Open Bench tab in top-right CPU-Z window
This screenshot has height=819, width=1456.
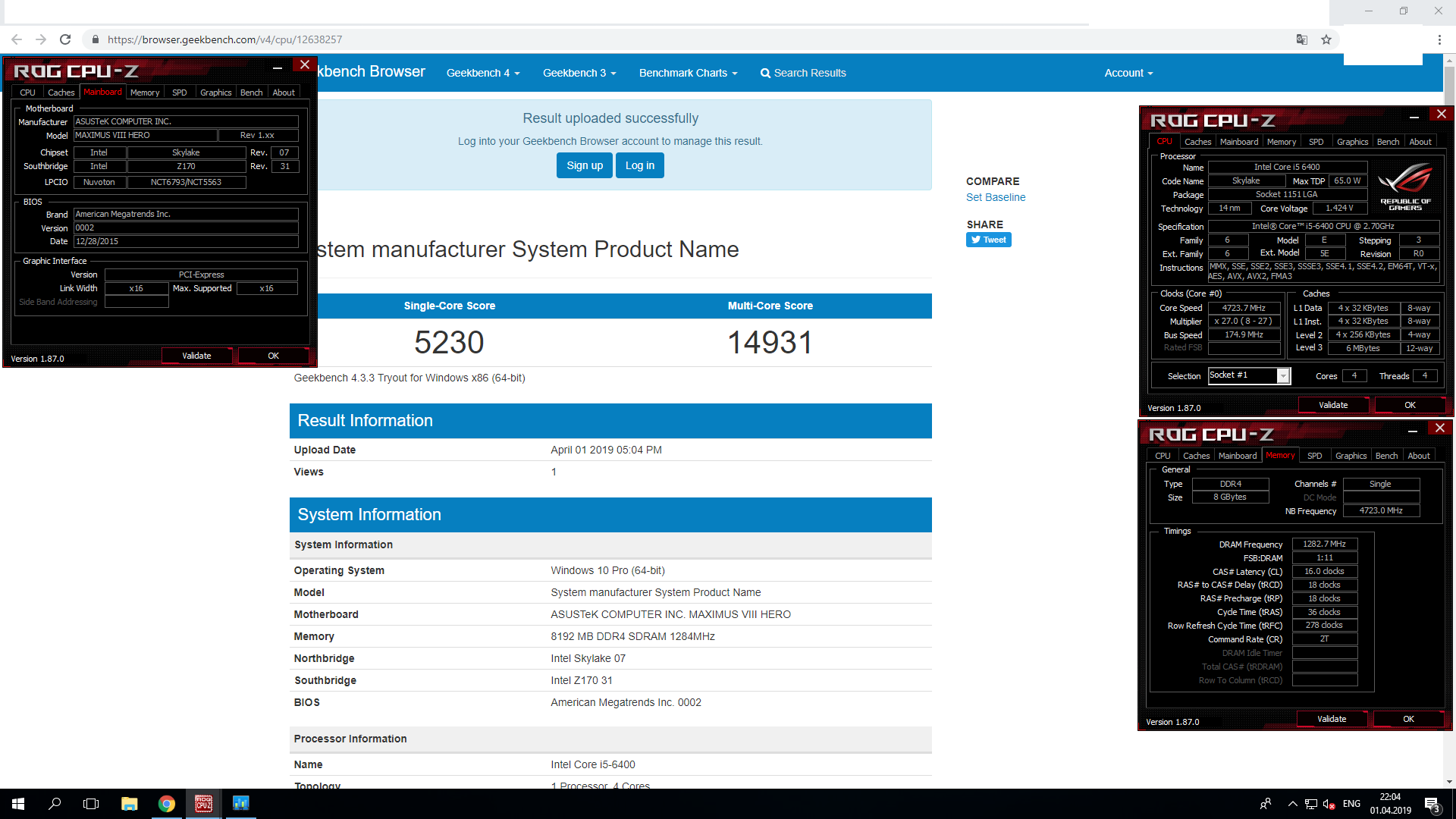point(1389,142)
